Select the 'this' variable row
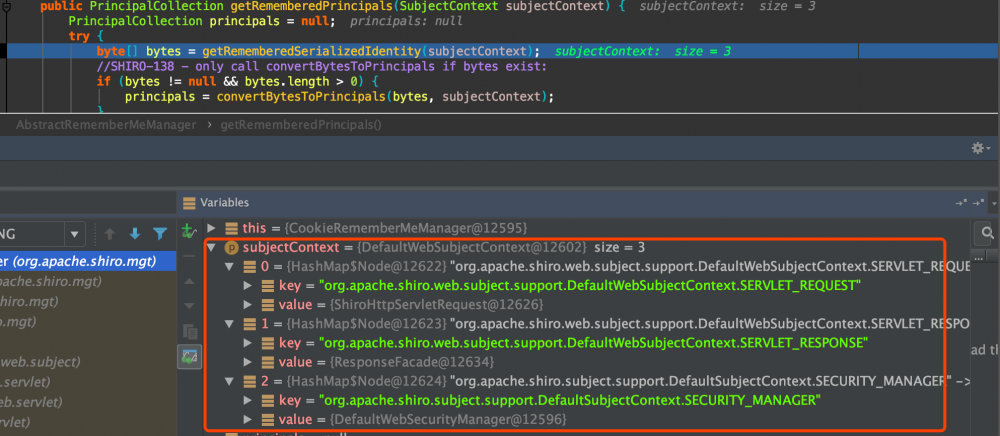This screenshot has width=1000, height=436. pos(587,228)
